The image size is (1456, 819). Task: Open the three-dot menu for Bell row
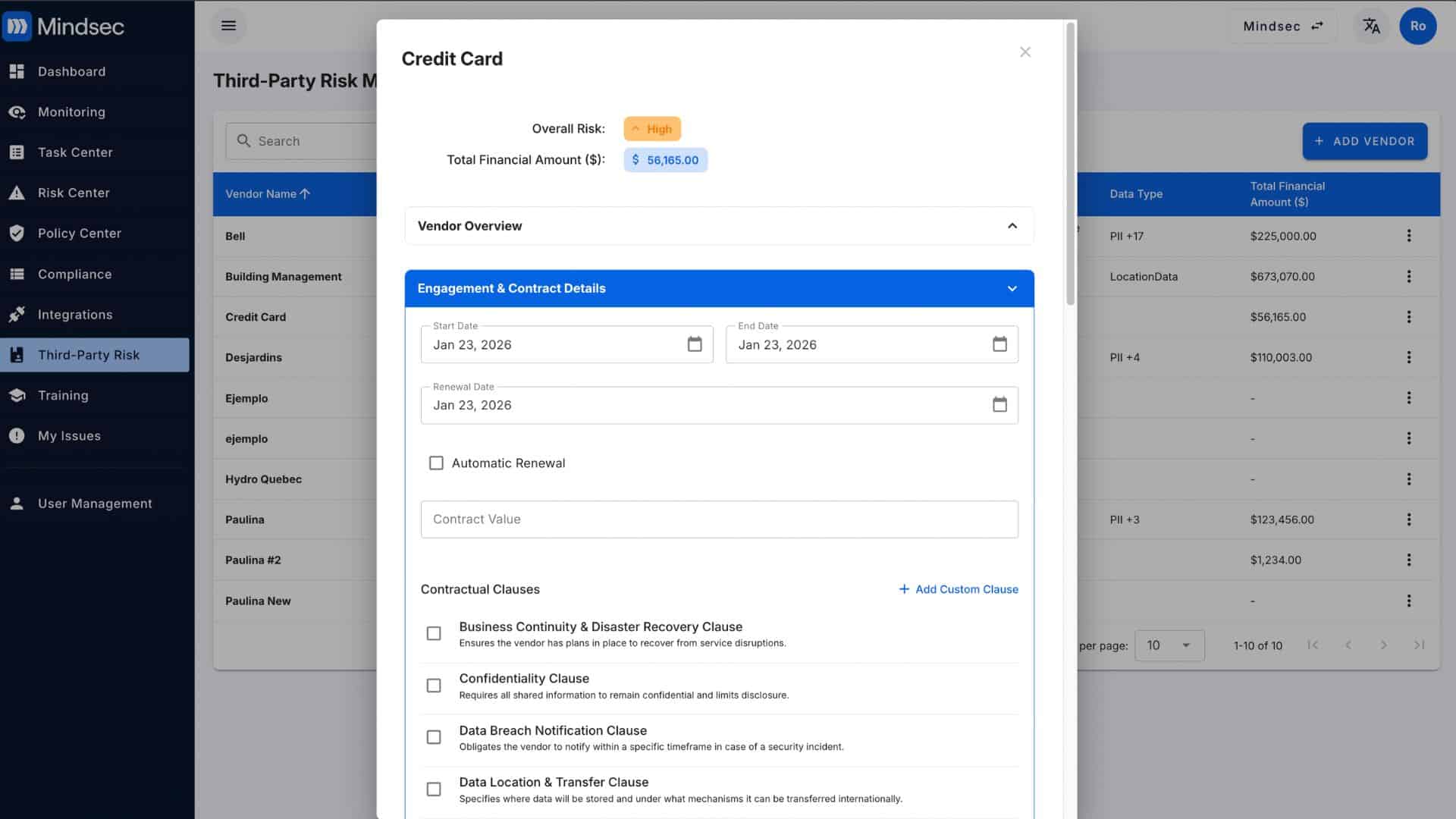1408,236
